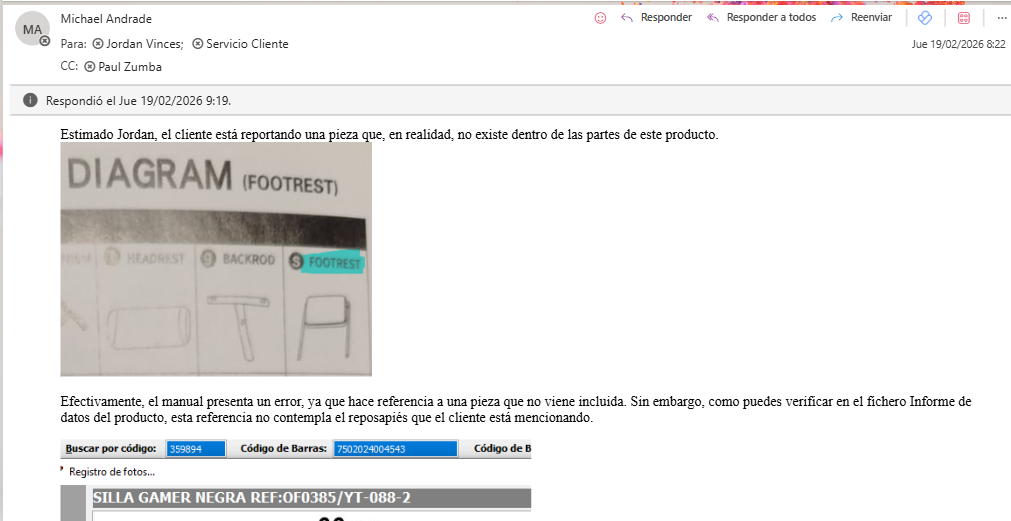Open the more actions ellipsis menu
Image resolution: width=1011 pixels, height=521 pixels.
tap(1002, 18)
